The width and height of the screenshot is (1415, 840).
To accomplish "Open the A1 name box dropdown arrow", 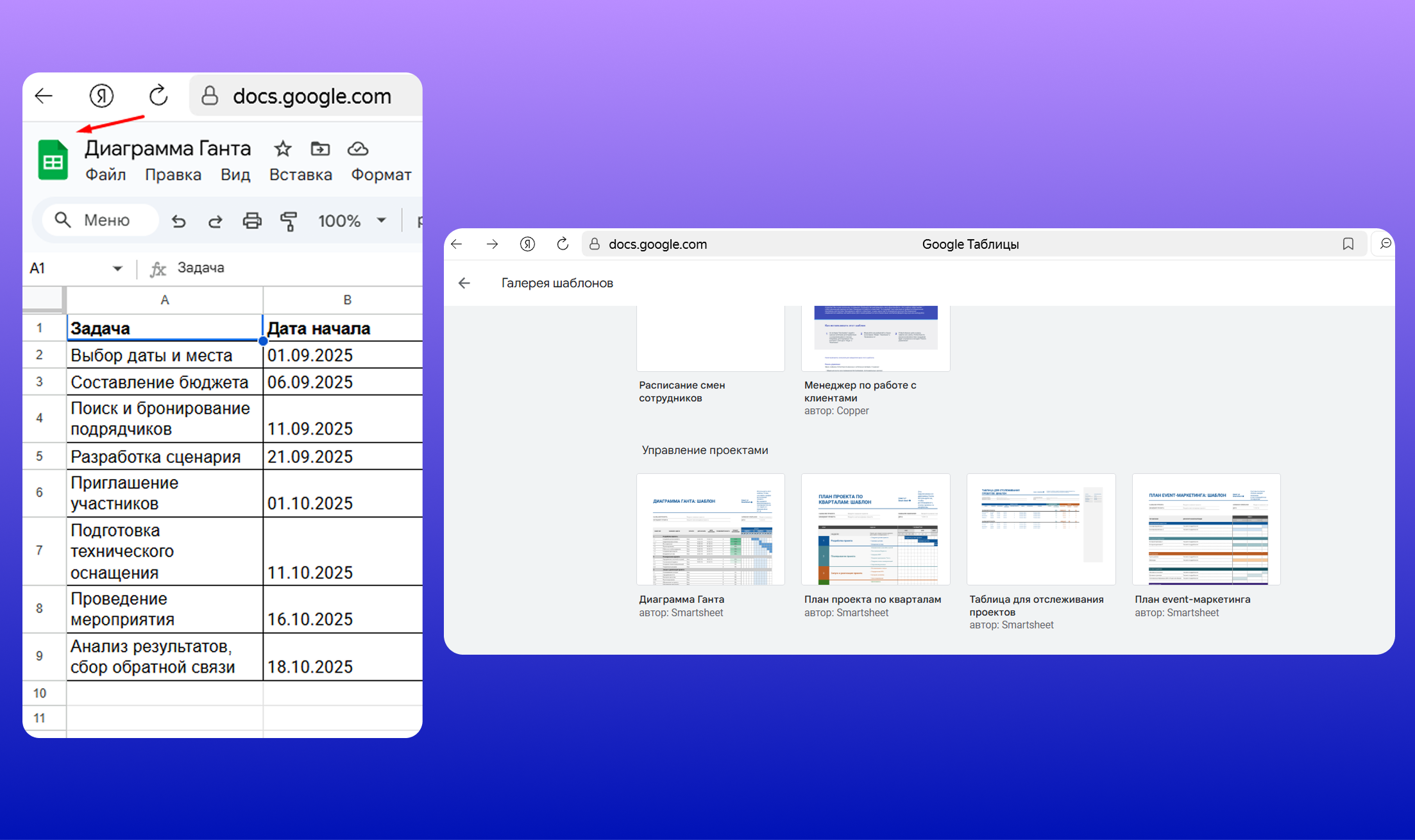I will [117, 269].
